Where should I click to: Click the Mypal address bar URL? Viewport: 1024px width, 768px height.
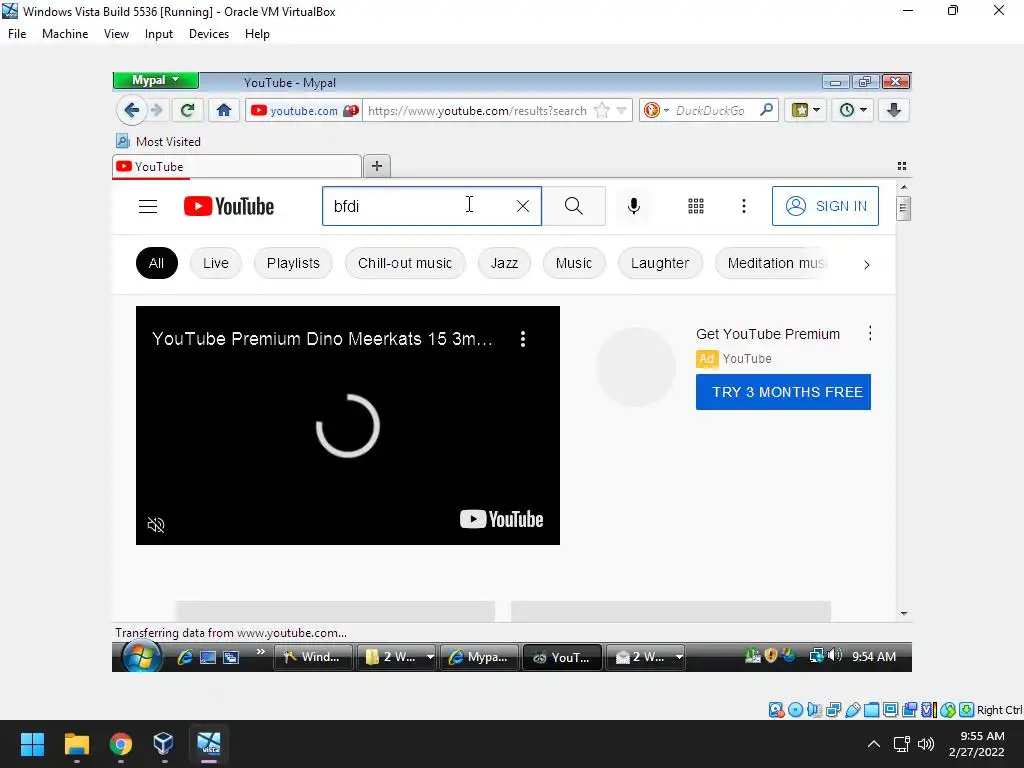(477, 110)
